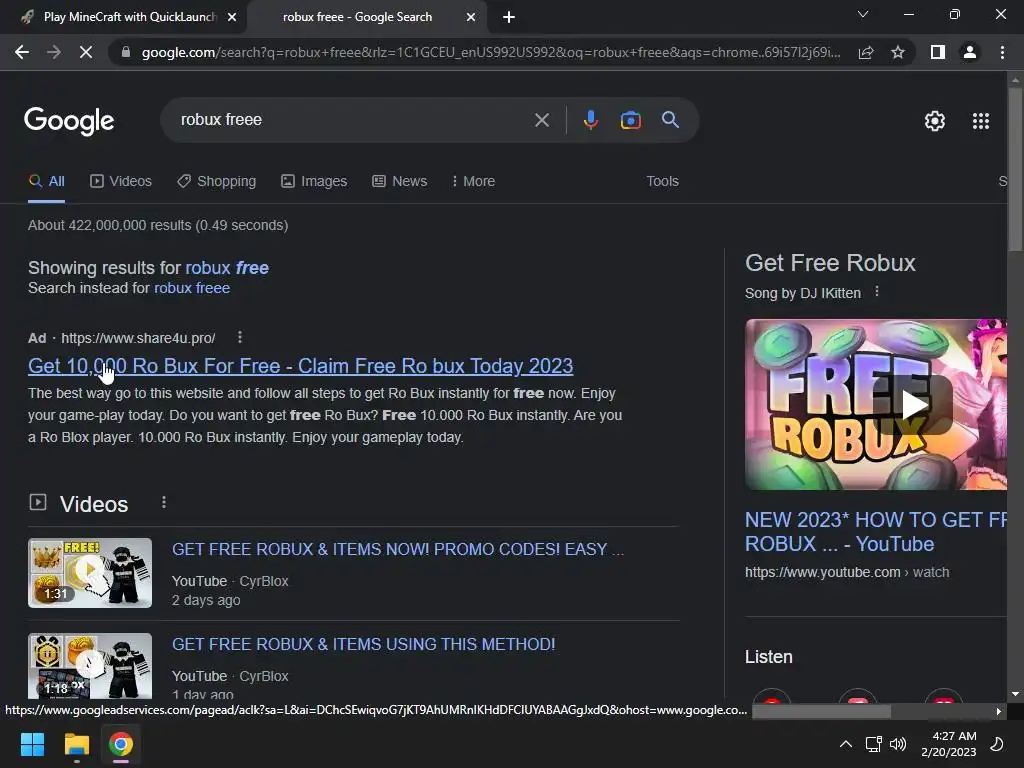The width and height of the screenshot is (1024, 768).
Task: Close the Play MineCraft tab
Action: pyautogui.click(x=232, y=17)
